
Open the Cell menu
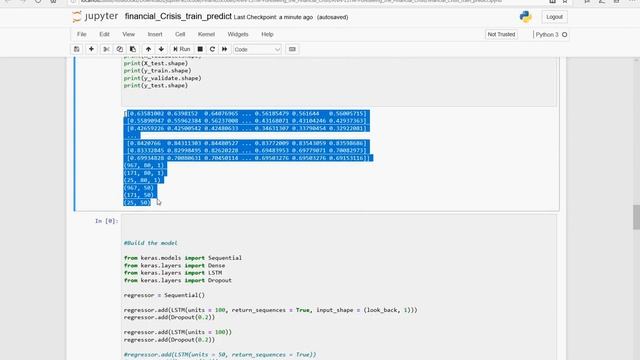[180, 34]
